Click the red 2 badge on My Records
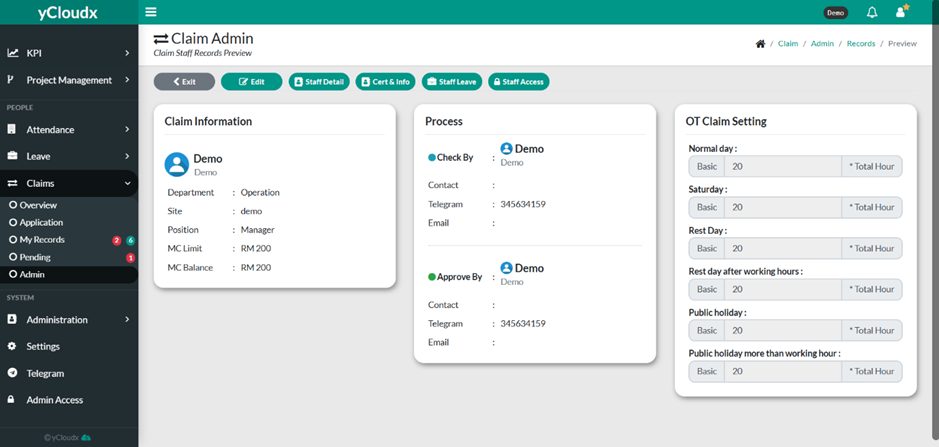Screen dimensions: 939x447 click(x=117, y=240)
